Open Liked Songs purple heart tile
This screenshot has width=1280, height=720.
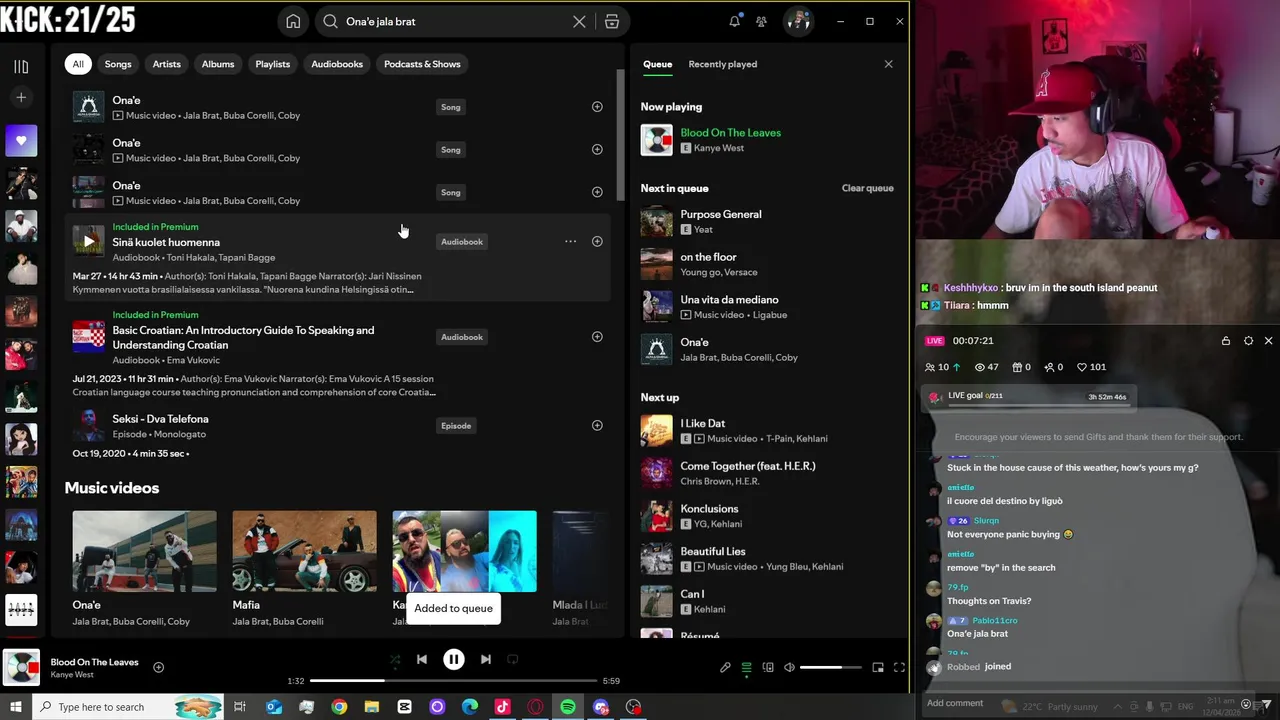tap(21, 141)
